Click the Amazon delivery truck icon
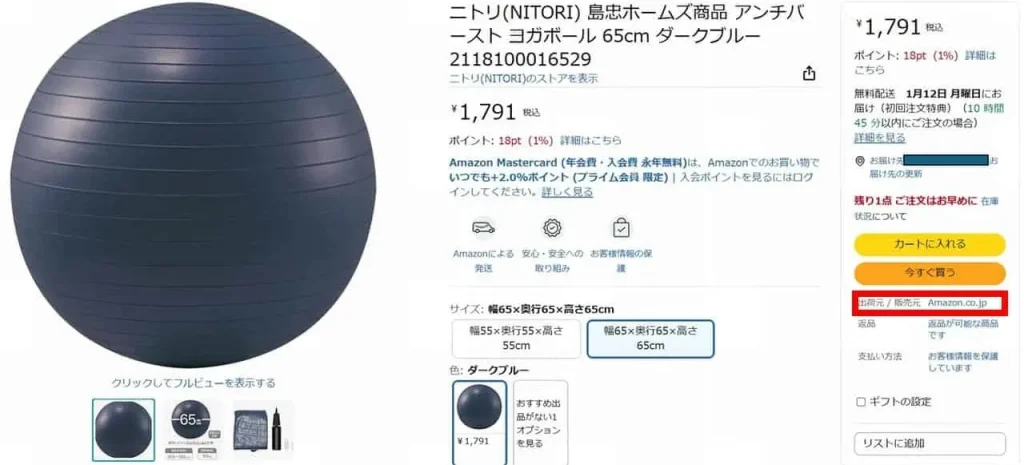 [x=483, y=228]
